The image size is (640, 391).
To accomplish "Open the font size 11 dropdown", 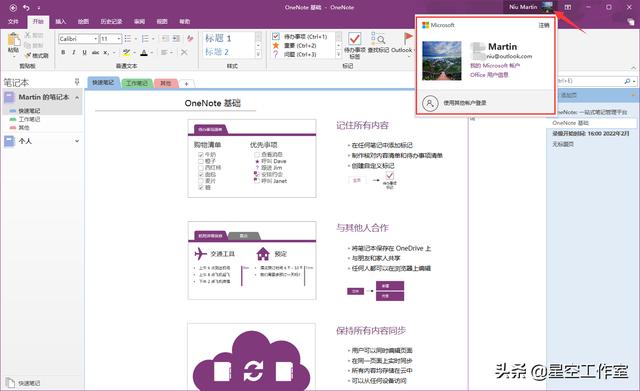I will (119, 39).
